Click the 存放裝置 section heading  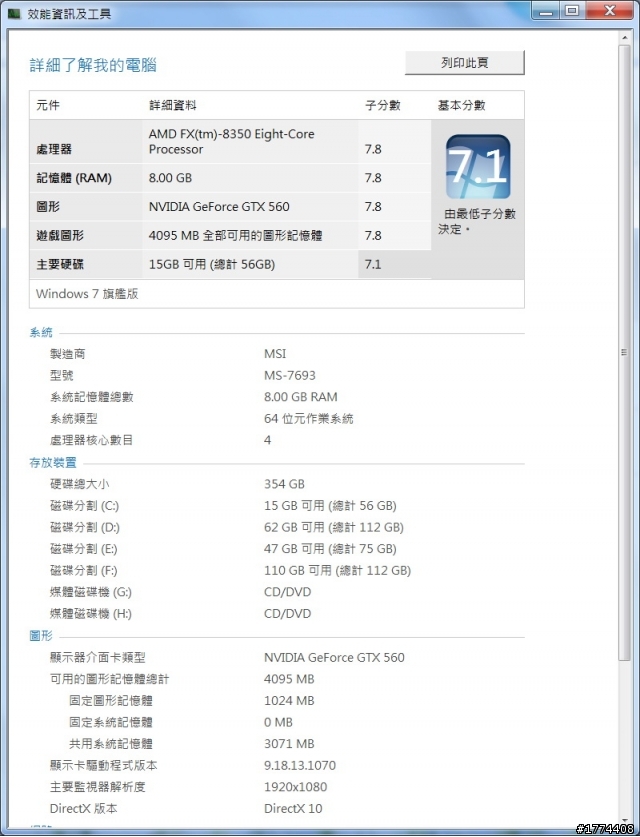(53, 463)
